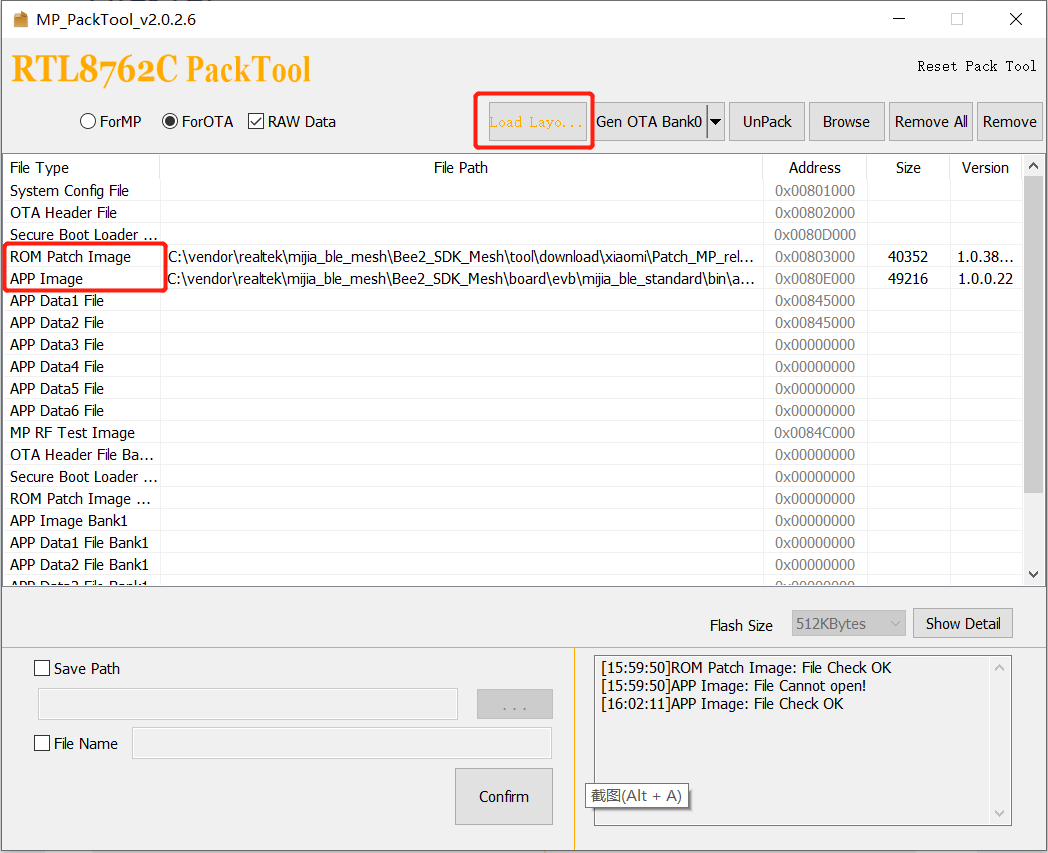The width and height of the screenshot is (1048, 853).
Task: Enable the Save Path checkbox
Action: [41, 667]
